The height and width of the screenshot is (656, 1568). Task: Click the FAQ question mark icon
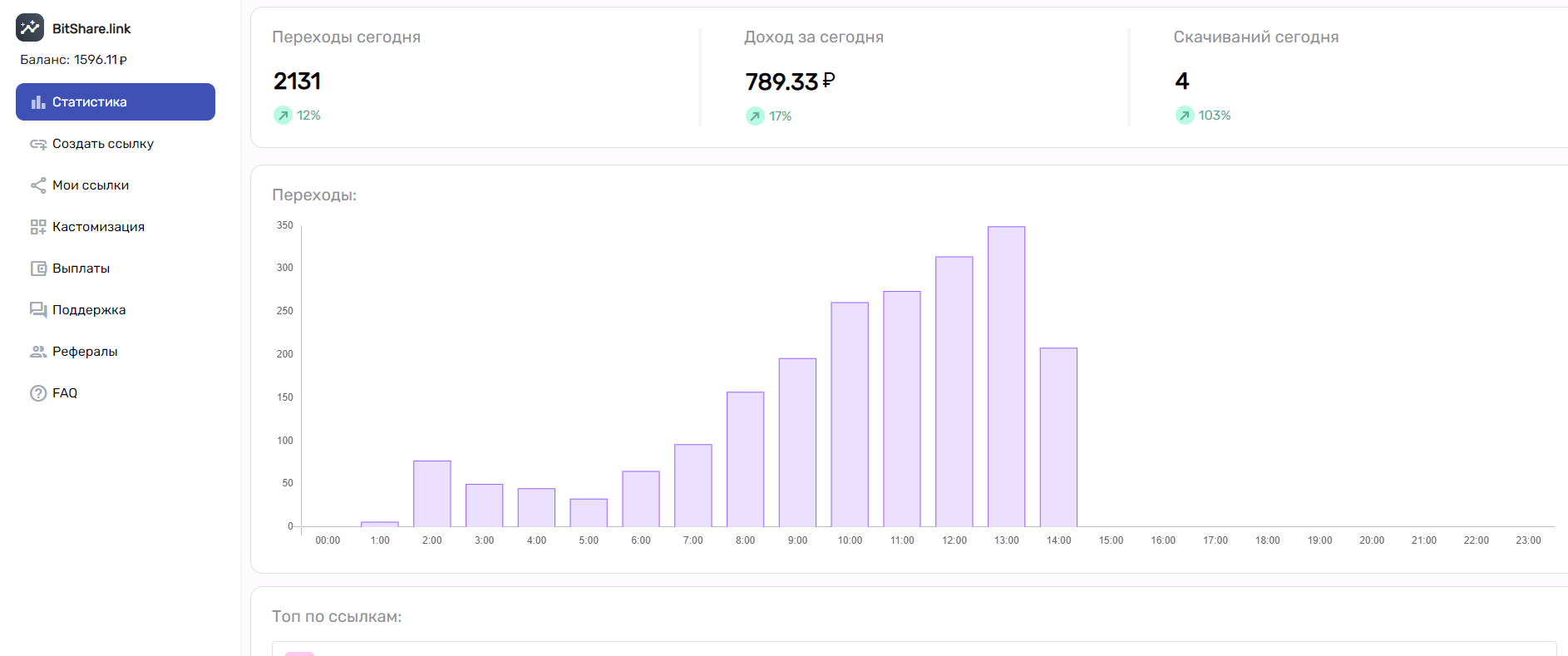click(38, 393)
